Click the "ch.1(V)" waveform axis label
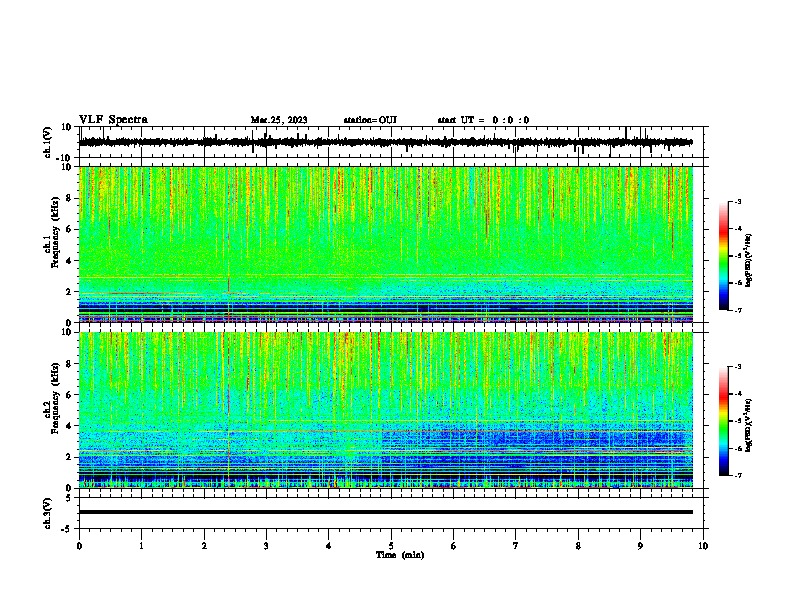This screenshot has height=612, width=792. click(x=48, y=142)
